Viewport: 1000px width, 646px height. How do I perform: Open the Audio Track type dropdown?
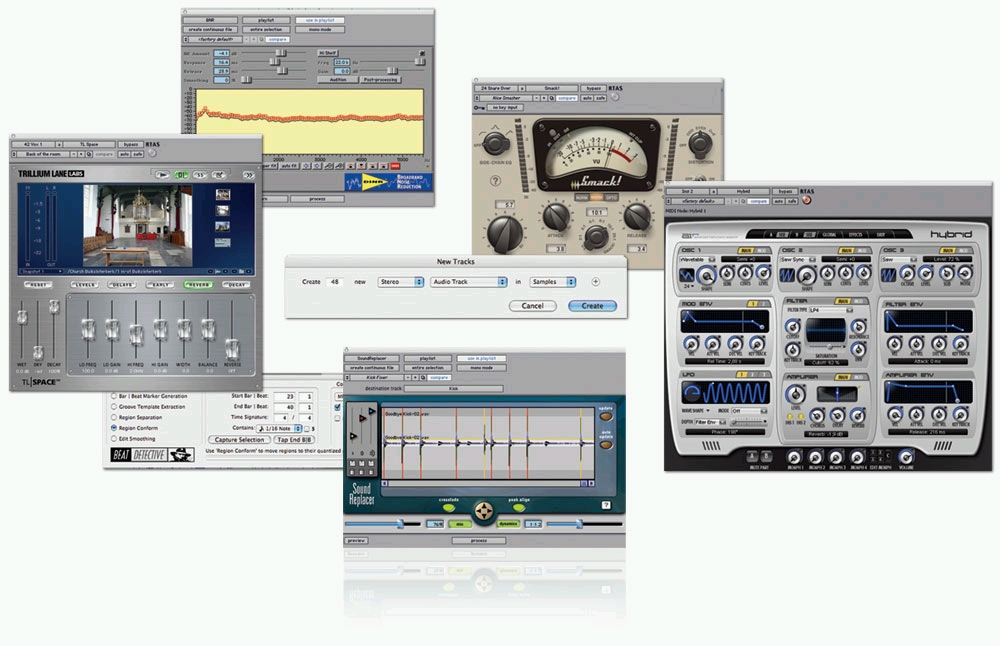coord(469,281)
